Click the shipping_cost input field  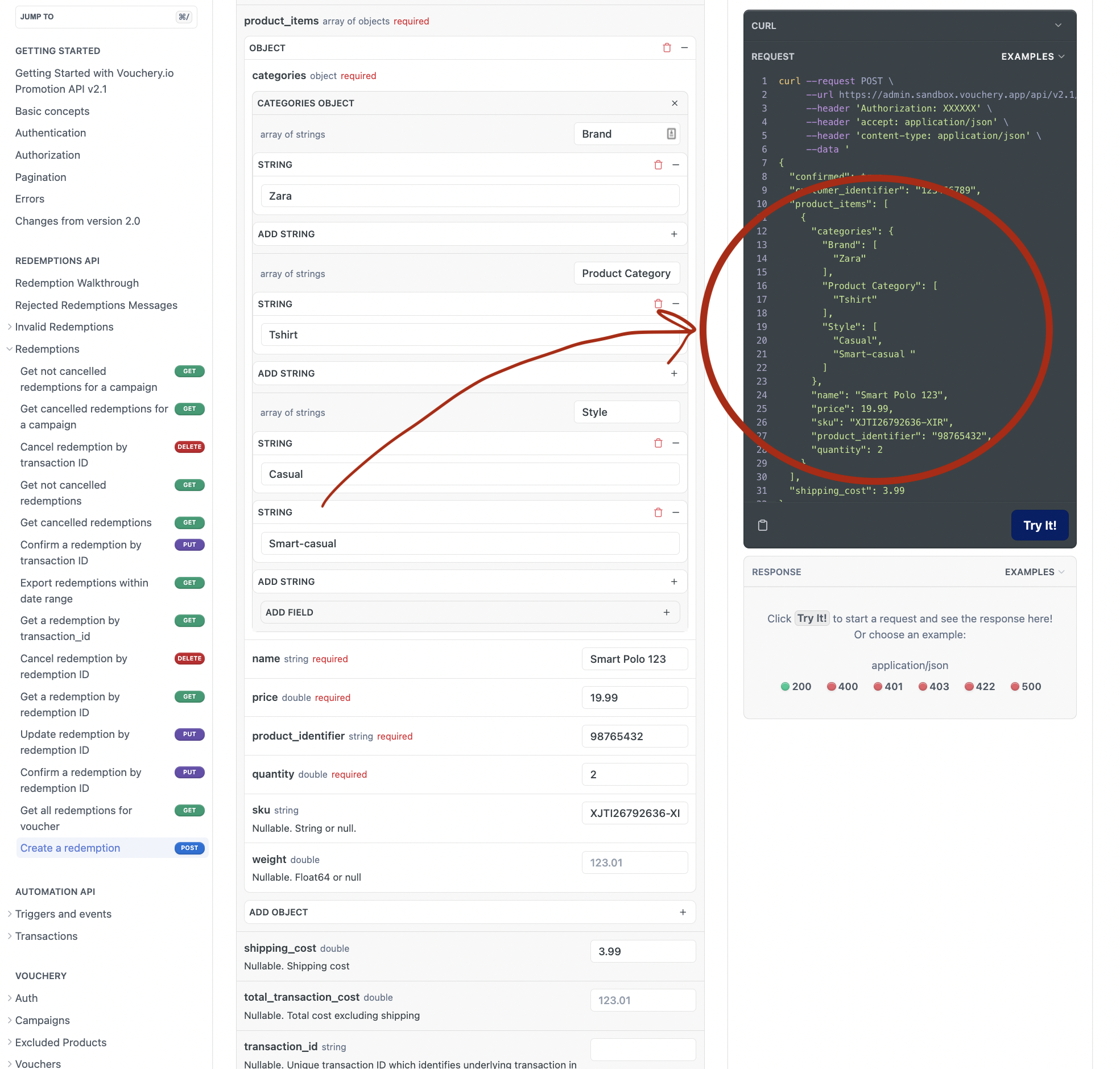tap(643, 951)
